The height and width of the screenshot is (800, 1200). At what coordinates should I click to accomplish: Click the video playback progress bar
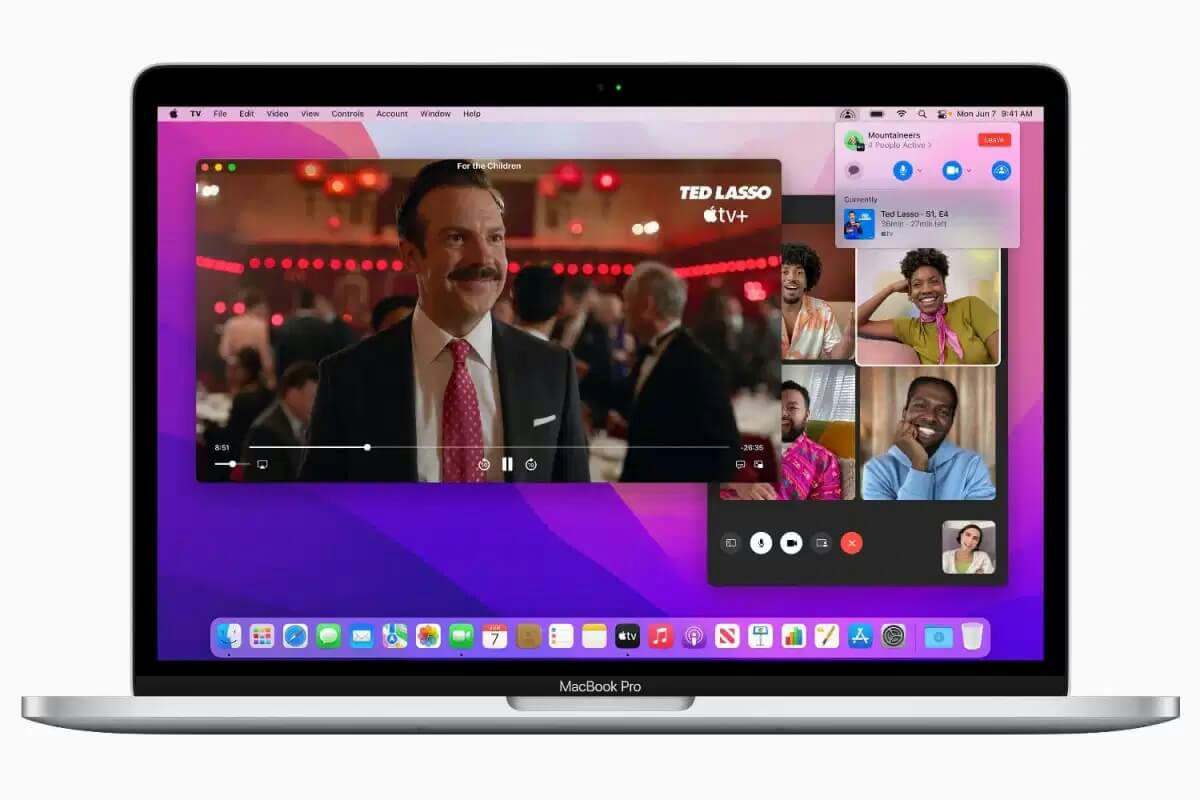[x=489, y=447]
